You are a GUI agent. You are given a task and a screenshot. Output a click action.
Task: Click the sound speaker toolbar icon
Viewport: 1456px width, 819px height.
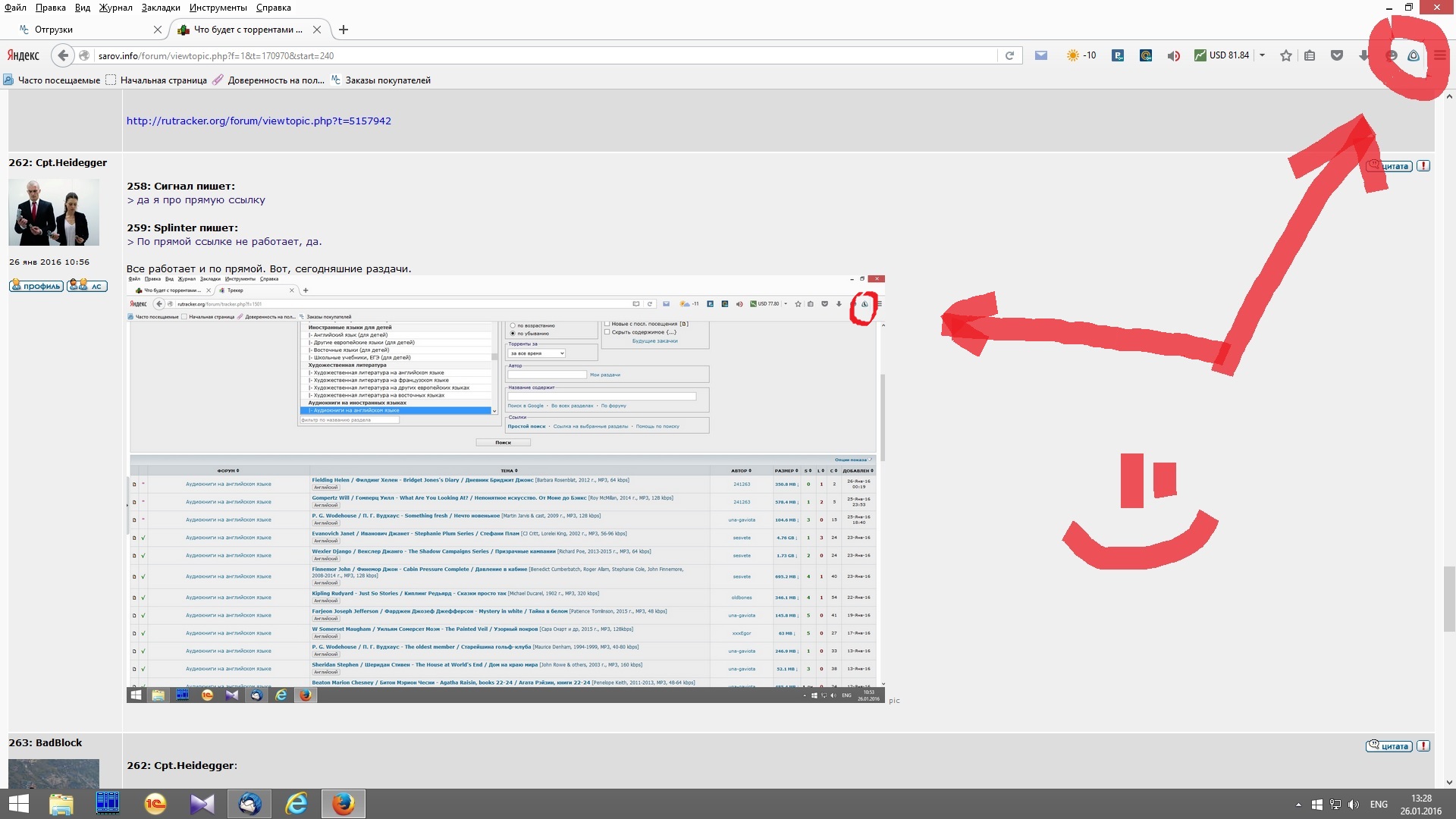[1173, 55]
